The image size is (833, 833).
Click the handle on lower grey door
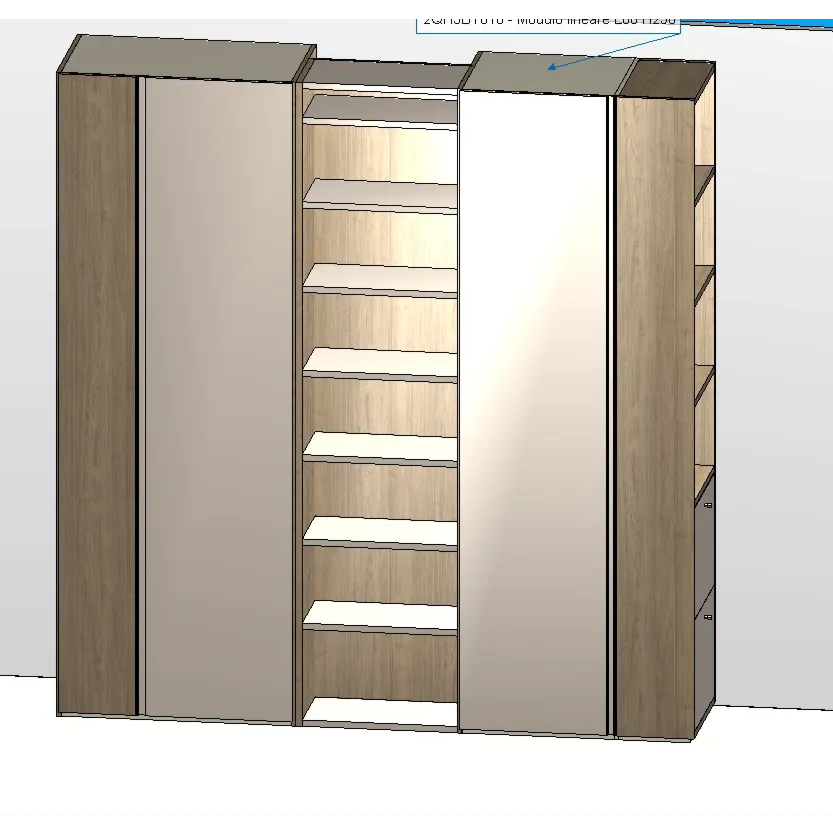pos(708,618)
